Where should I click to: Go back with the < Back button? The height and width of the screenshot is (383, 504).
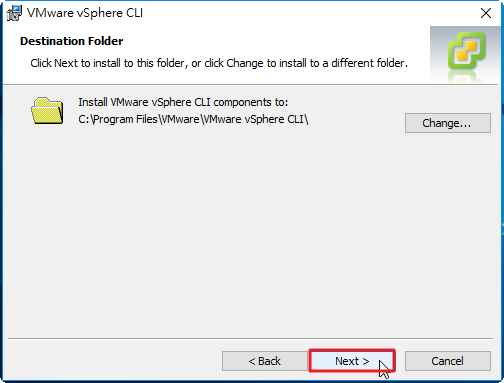(x=265, y=361)
